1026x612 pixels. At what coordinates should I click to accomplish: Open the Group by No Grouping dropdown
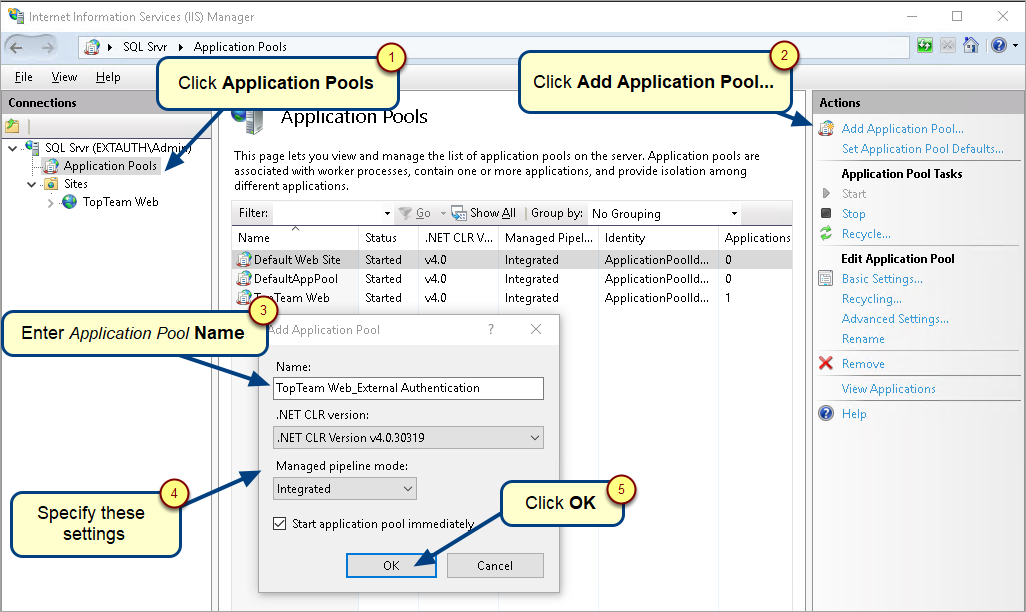[x=664, y=213]
